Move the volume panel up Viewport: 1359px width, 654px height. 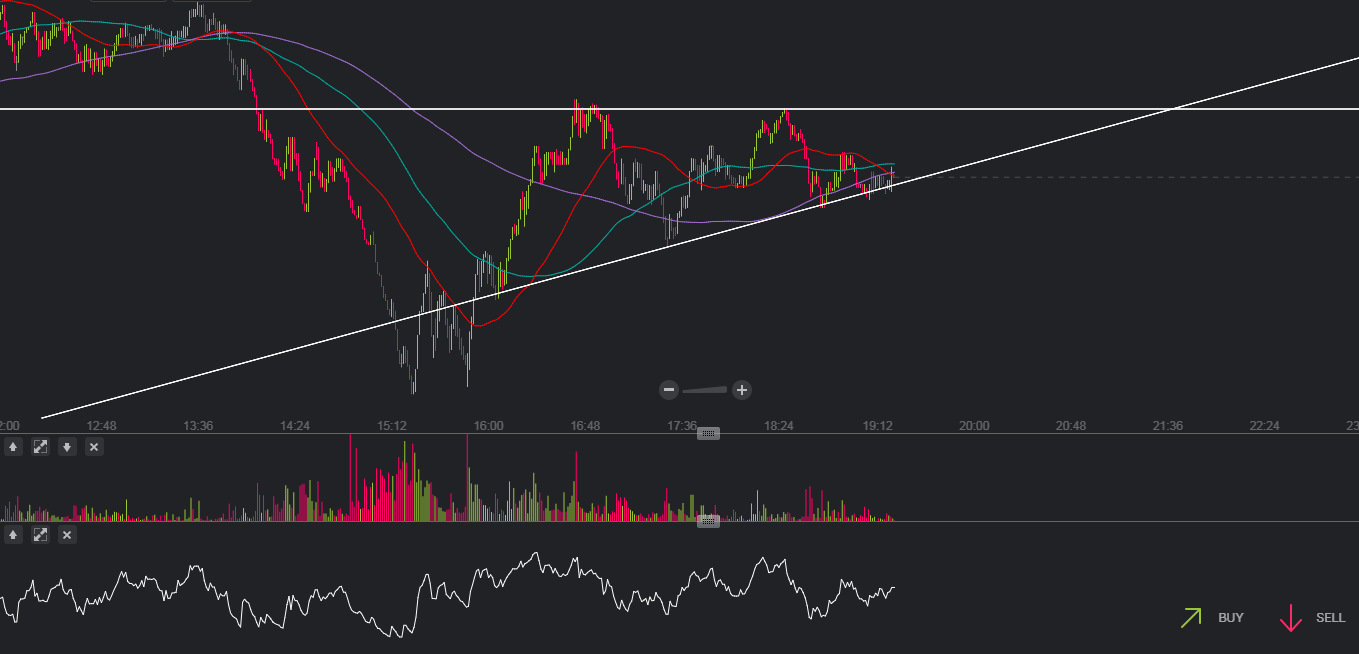coord(14,447)
